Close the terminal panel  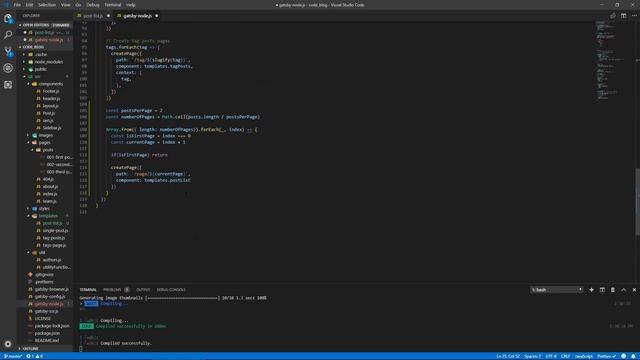tap(634, 290)
